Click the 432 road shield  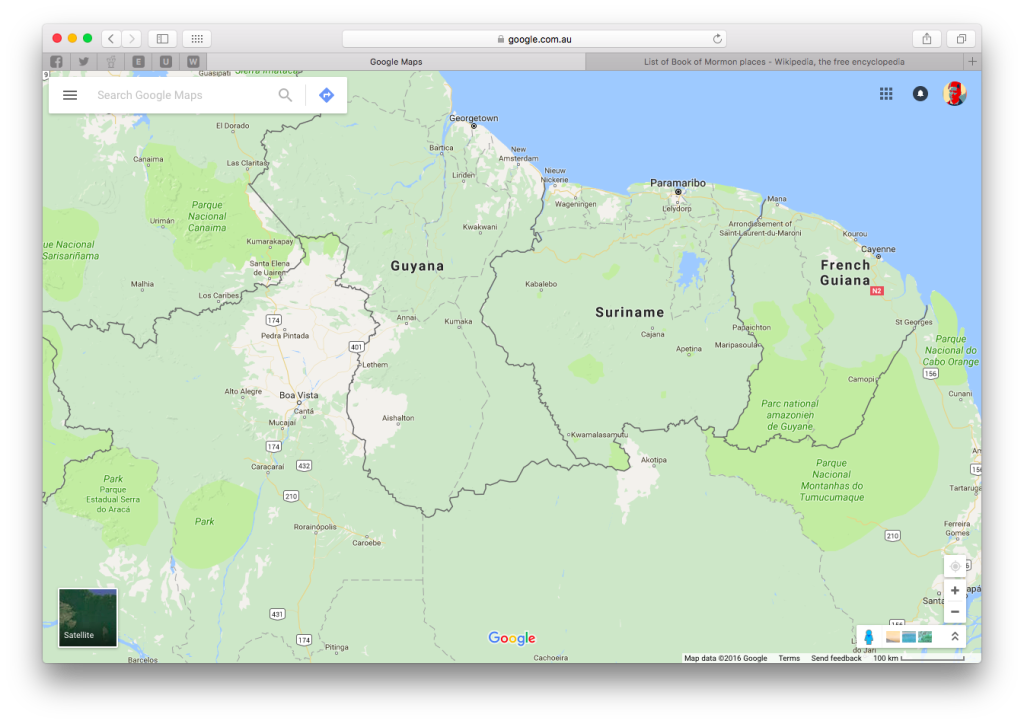click(304, 465)
